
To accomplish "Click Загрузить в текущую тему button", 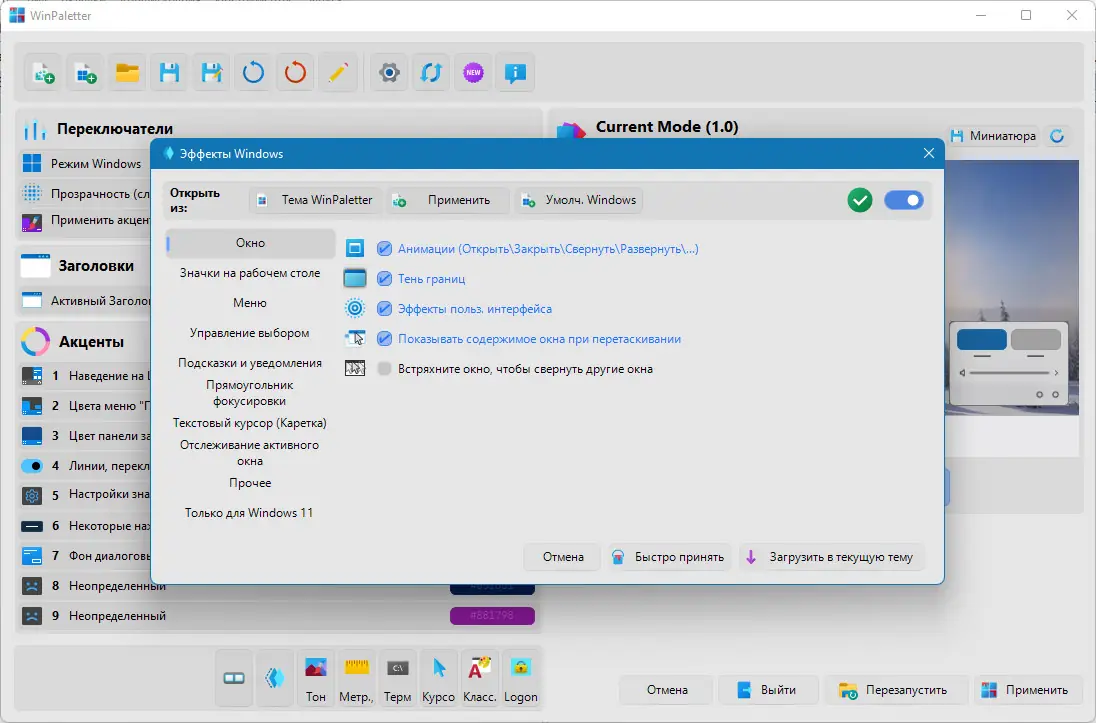I will click(x=831, y=557).
